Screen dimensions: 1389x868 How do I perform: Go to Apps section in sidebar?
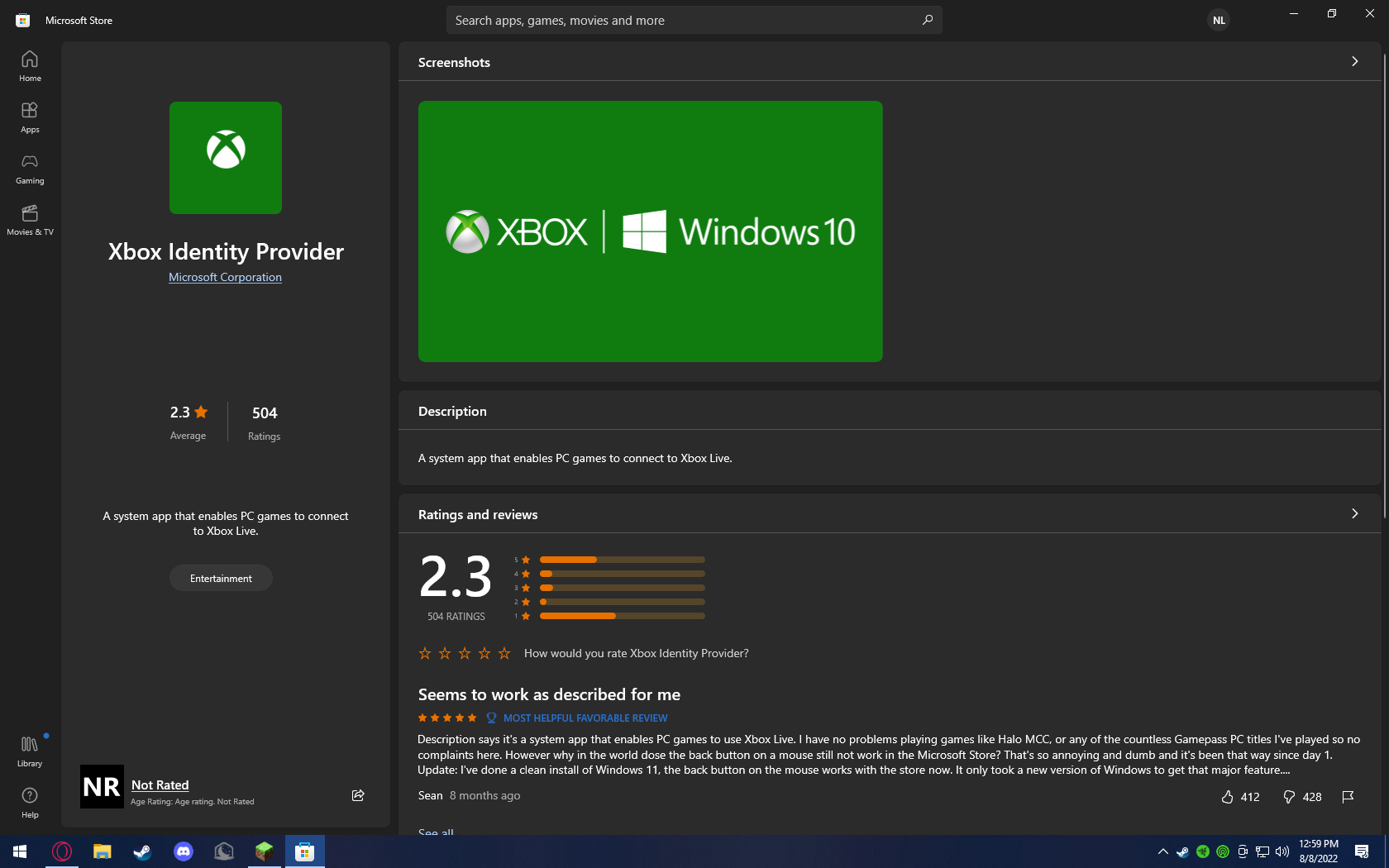click(30, 117)
